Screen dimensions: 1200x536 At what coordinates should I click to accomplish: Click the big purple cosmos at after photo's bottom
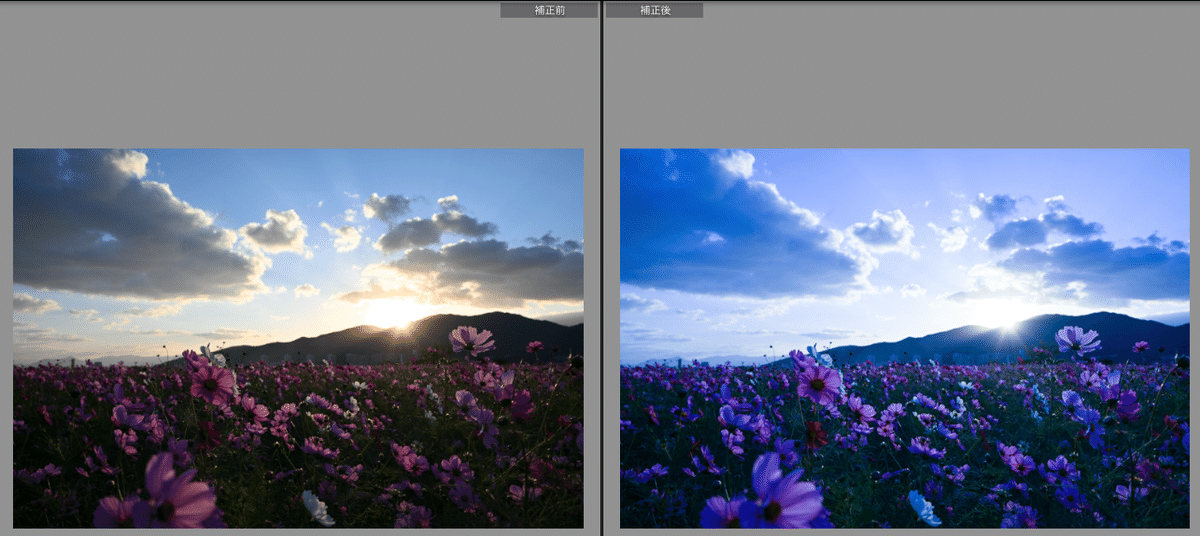coord(778,494)
